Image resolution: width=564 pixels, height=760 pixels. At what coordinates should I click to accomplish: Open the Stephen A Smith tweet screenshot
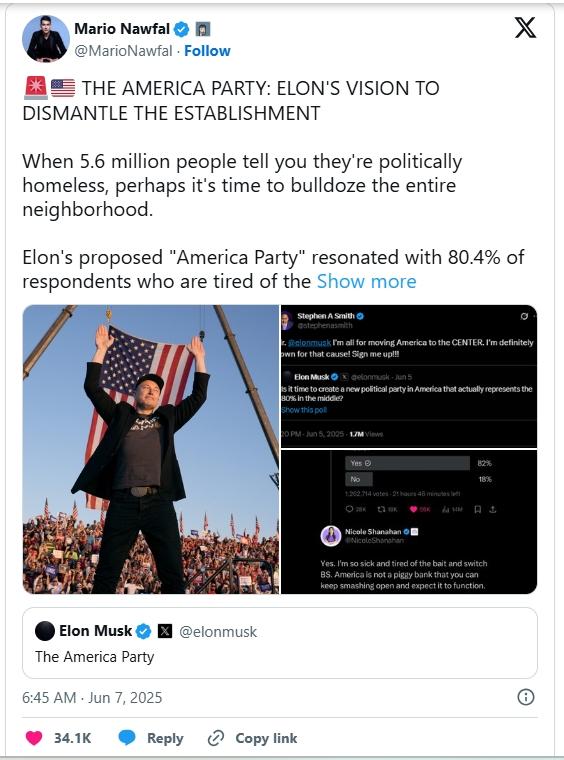point(409,376)
